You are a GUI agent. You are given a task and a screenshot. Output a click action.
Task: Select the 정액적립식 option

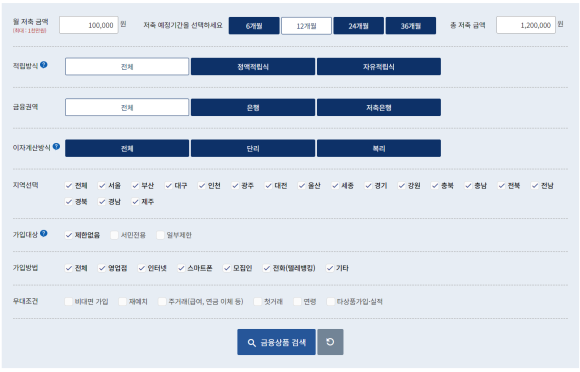(253, 67)
